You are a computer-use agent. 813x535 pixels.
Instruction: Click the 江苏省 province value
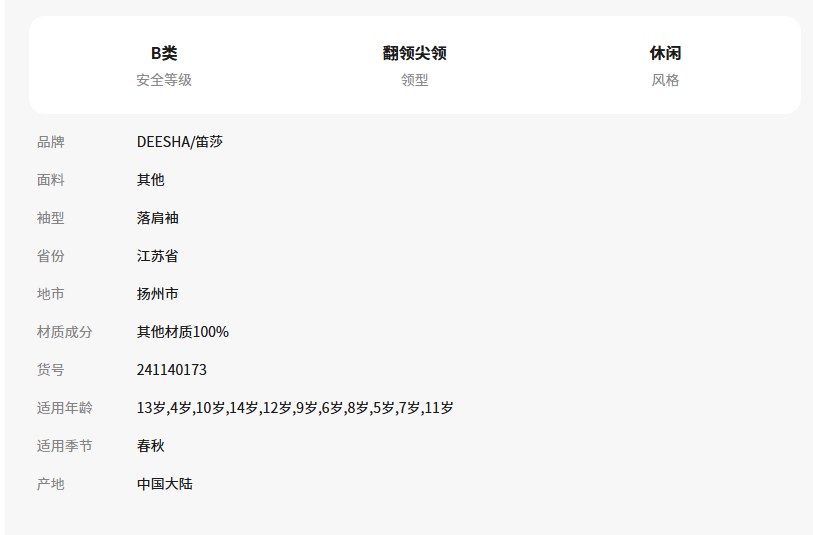(158, 256)
